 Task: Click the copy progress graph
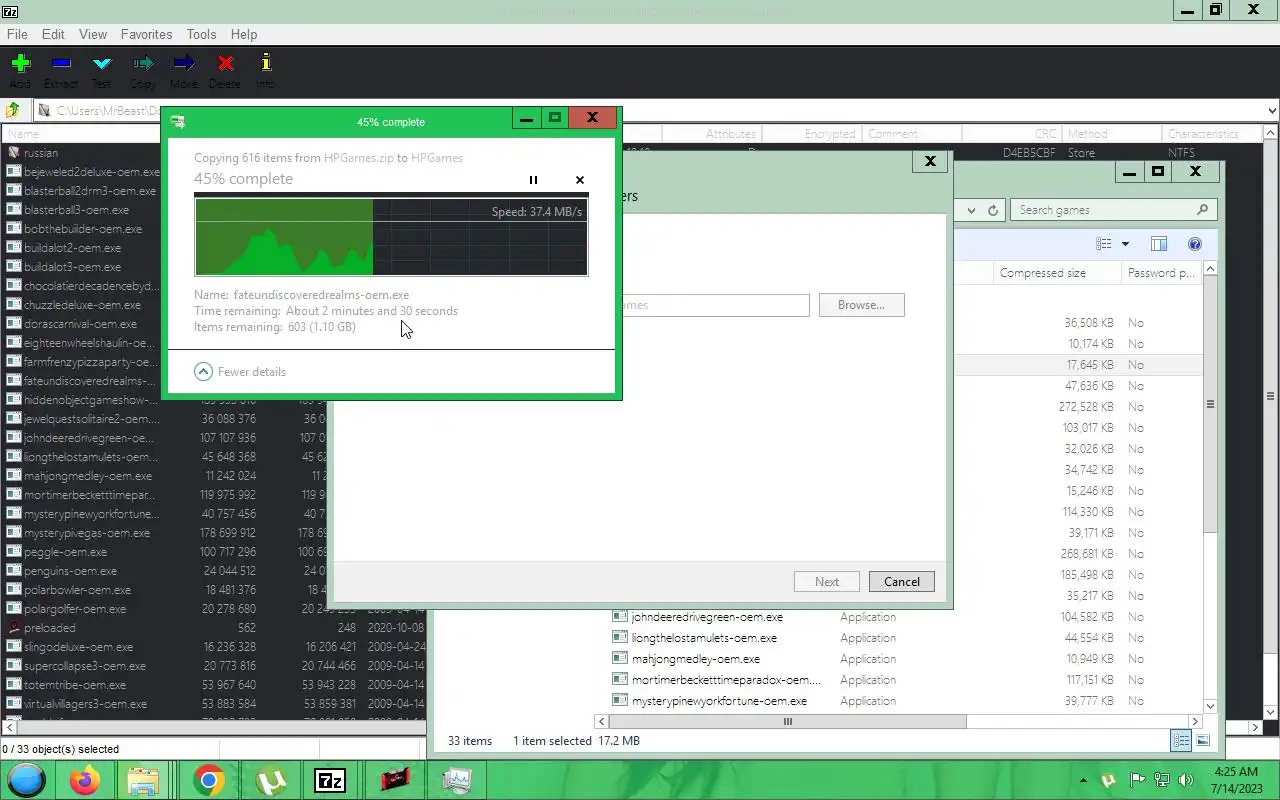391,236
